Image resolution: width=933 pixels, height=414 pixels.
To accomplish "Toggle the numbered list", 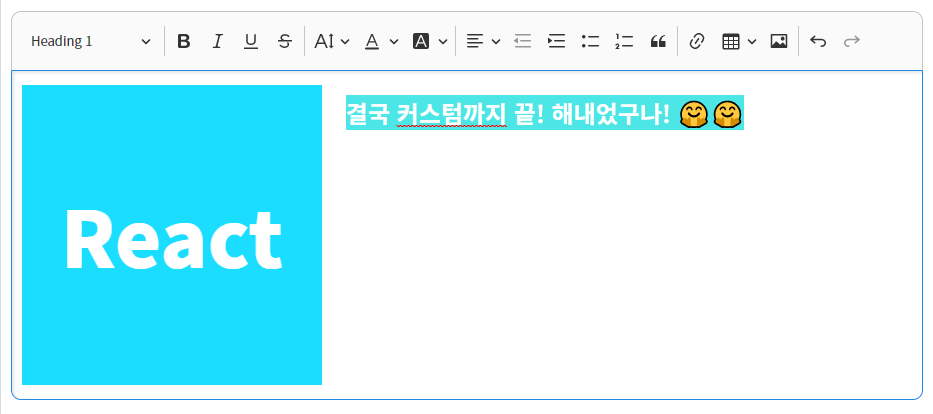I will pos(624,41).
